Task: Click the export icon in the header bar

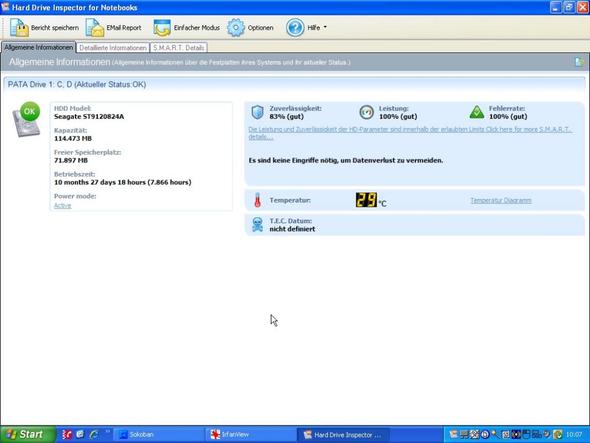Action: 579,62
